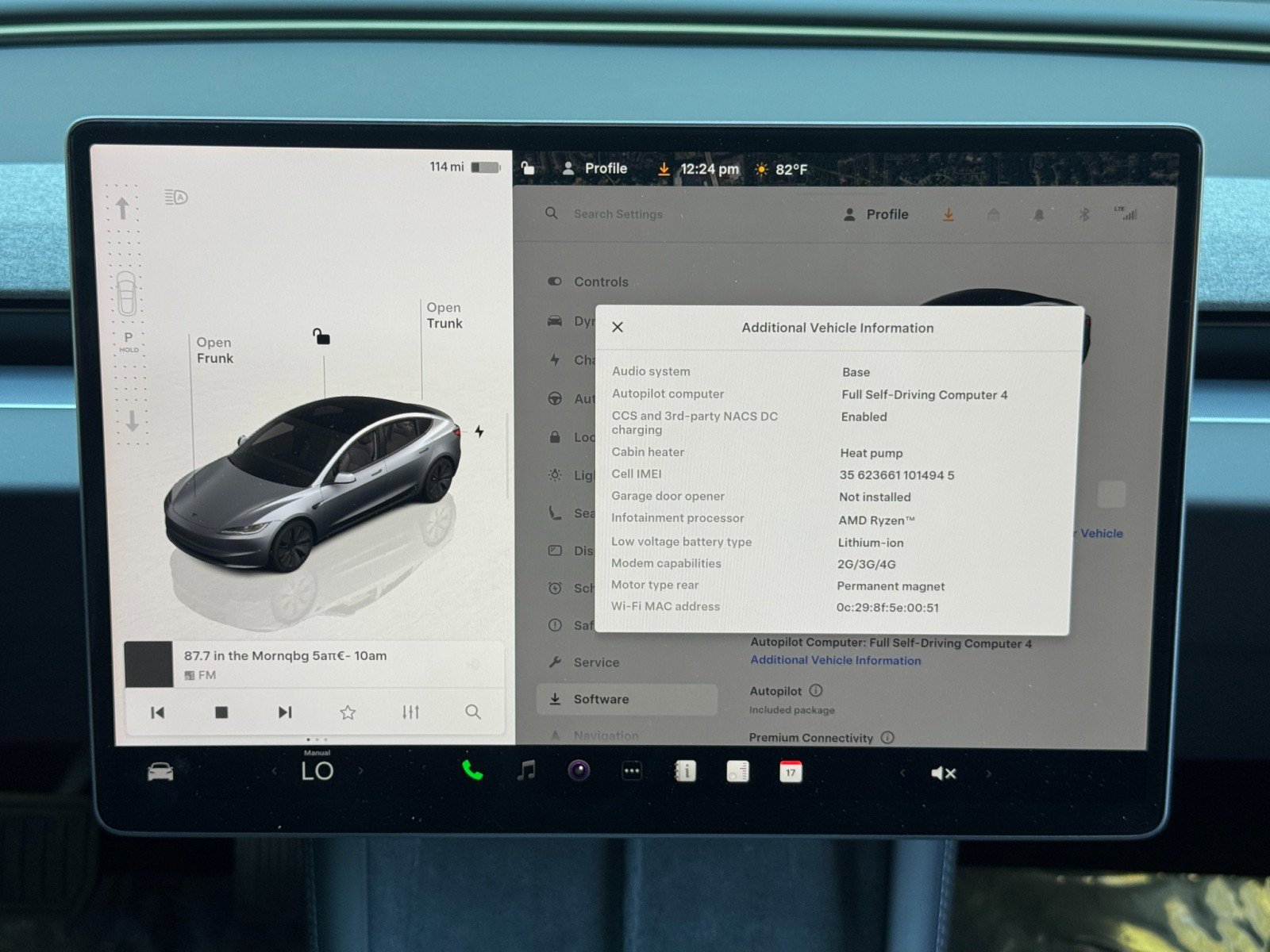Open Additional Vehicle Information link
The width and height of the screenshot is (1270, 952).
pos(836,660)
